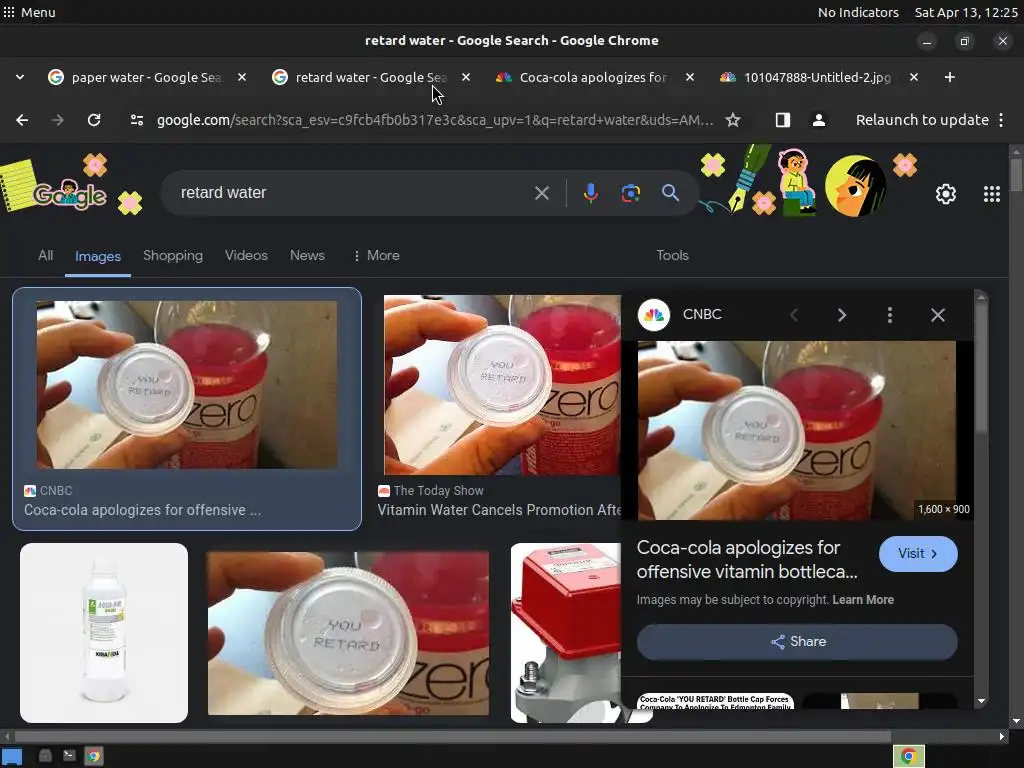Open the CNBC image result thumbnail
This screenshot has height=768, width=1024.
point(187,385)
